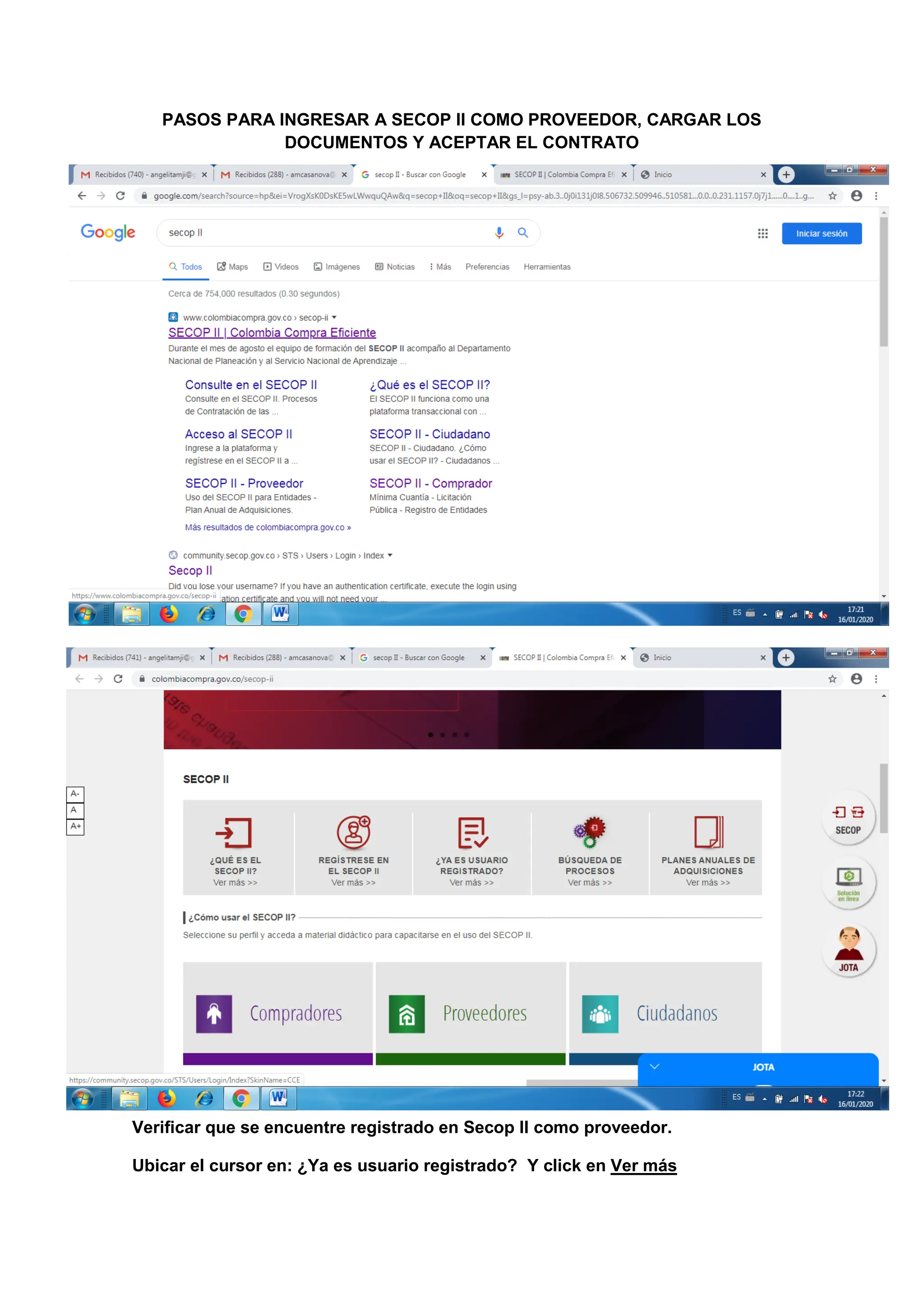Click the Google apps grid icon
Viewport: 924px width, 1307px height.
coord(762,233)
